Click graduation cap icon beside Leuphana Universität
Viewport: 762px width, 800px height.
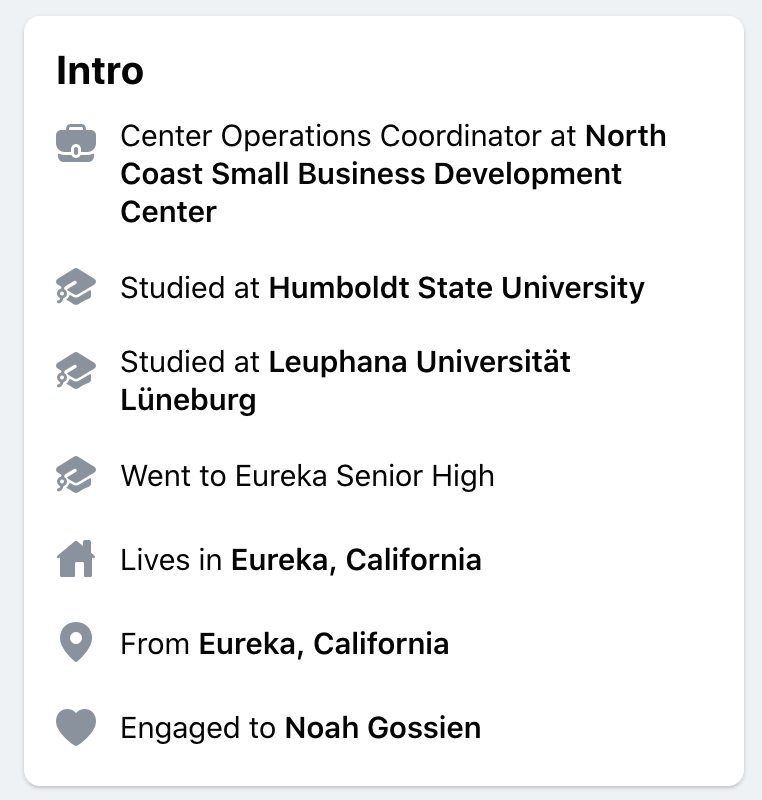(76, 370)
